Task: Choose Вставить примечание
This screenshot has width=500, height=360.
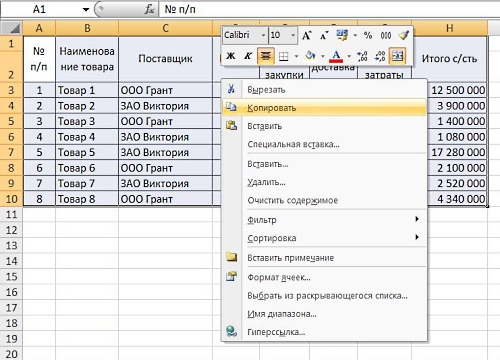Action: (x=324, y=258)
